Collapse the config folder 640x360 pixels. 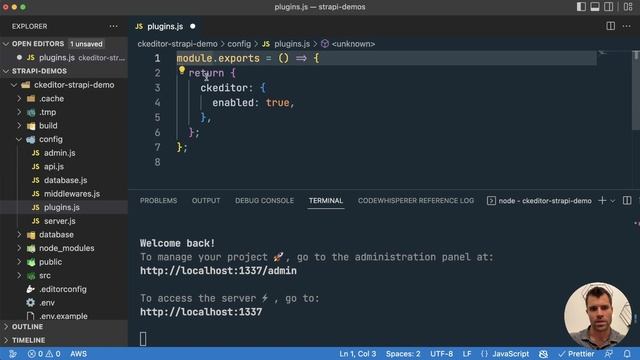coord(40,139)
